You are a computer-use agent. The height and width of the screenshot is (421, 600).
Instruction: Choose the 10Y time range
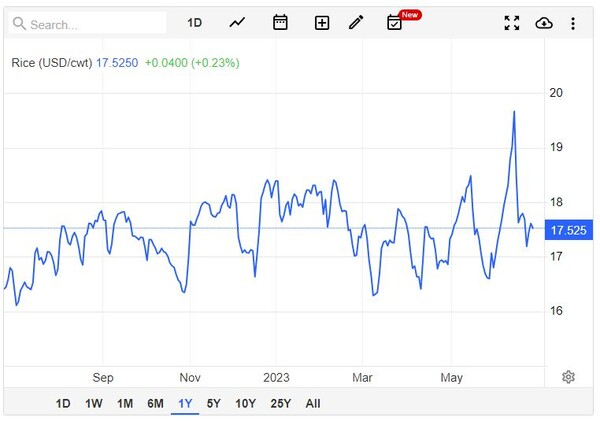point(245,404)
